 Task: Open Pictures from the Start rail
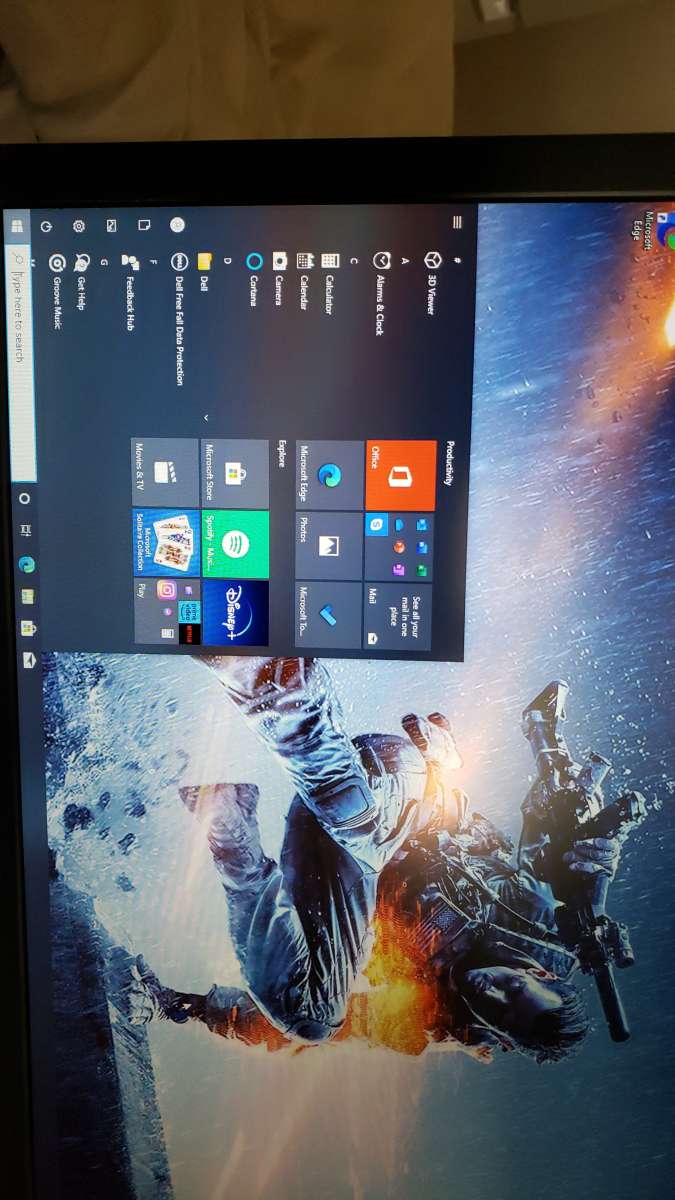click(112, 226)
